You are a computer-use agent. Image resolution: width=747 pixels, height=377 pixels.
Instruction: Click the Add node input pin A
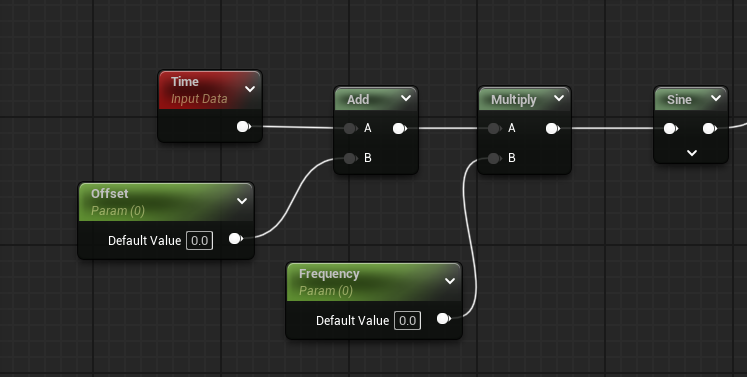[x=350, y=128]
